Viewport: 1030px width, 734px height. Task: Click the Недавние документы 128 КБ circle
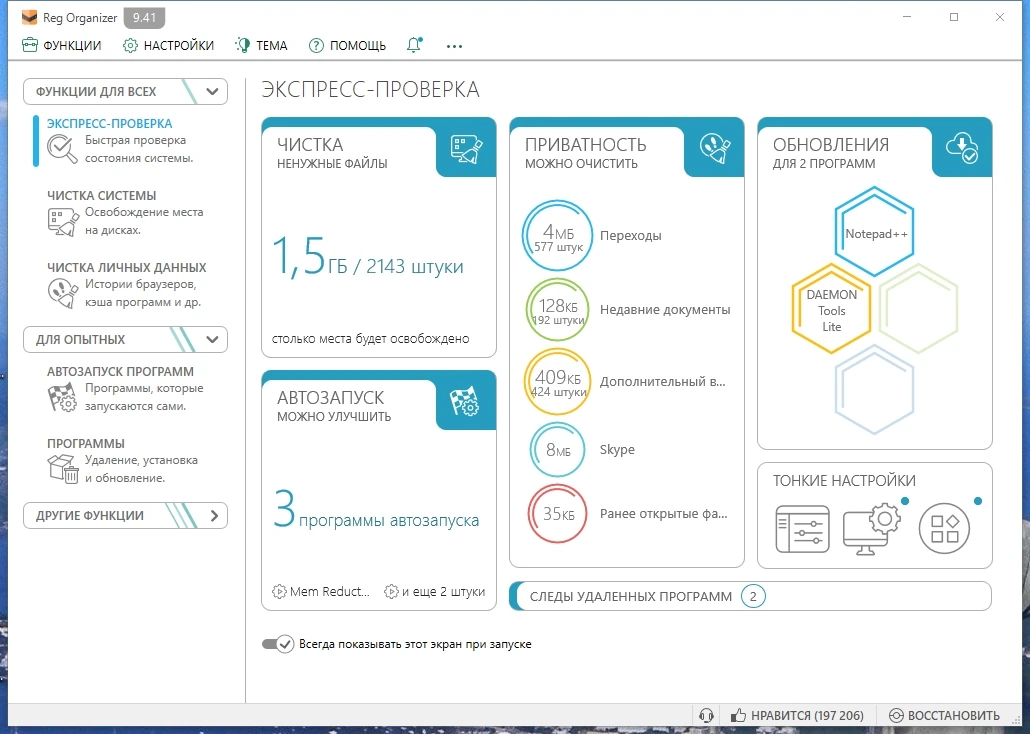point(557,310)
